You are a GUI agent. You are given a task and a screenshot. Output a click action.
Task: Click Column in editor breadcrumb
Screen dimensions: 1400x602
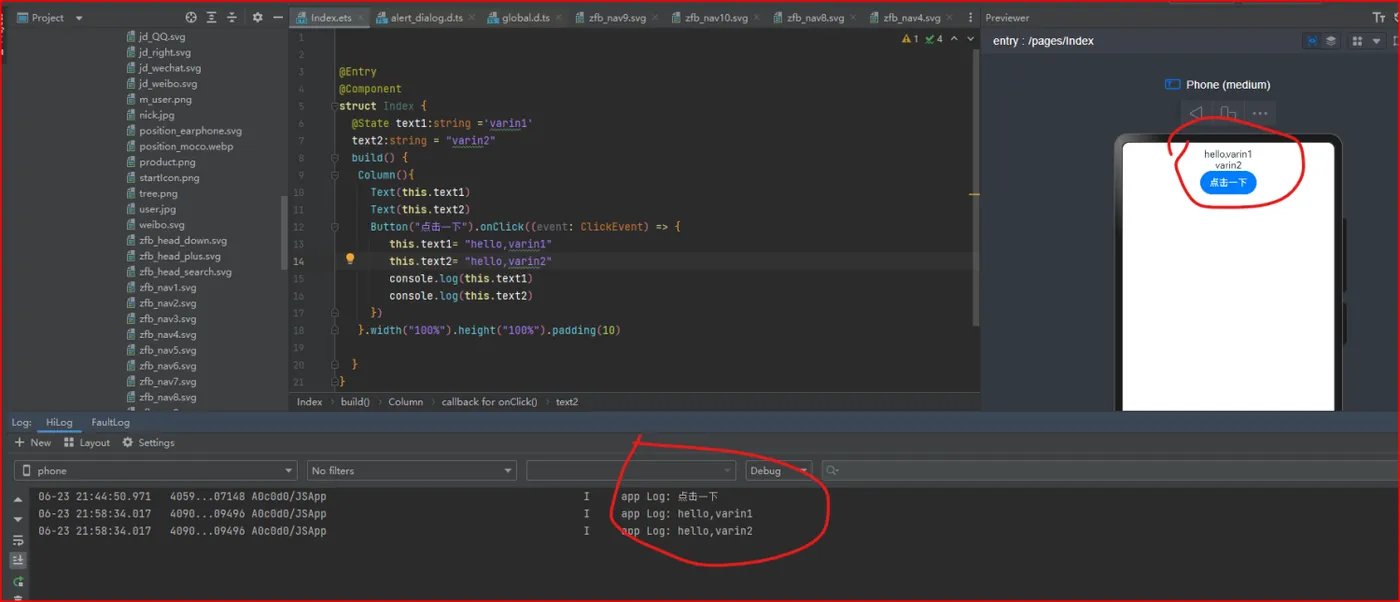pos(405,402)
